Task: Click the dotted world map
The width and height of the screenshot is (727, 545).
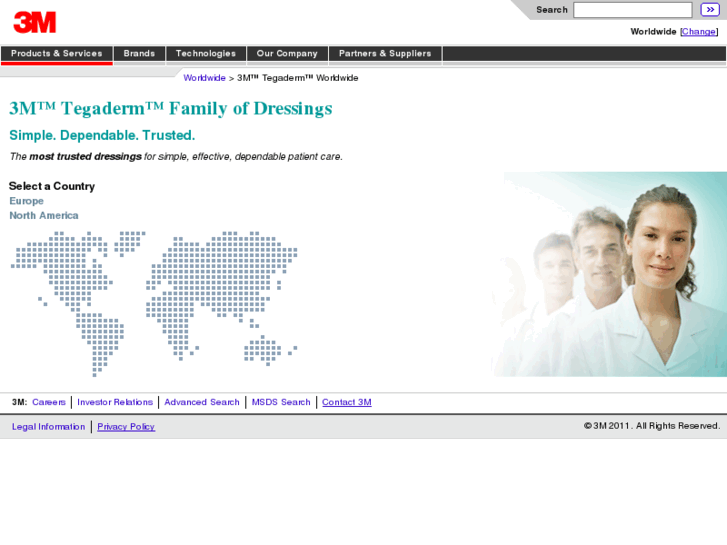Action: 154,304
